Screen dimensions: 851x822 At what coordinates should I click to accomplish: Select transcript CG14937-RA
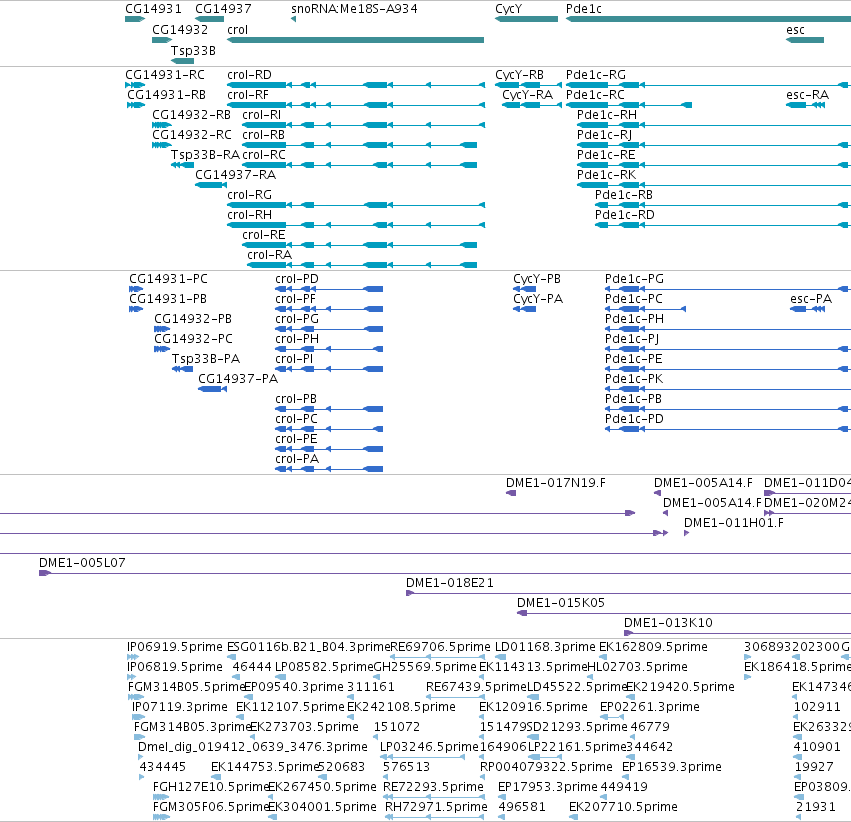[x=211, y=185]
